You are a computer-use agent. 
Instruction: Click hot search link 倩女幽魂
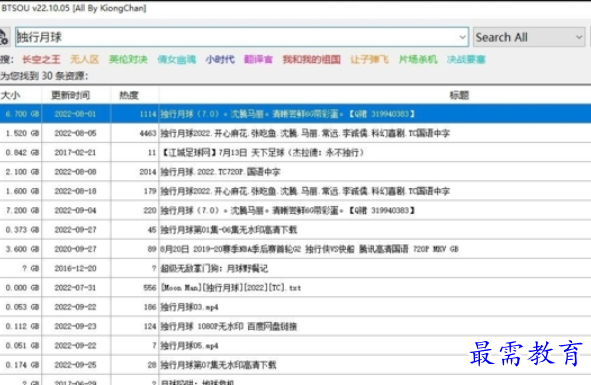coord(177,59)
